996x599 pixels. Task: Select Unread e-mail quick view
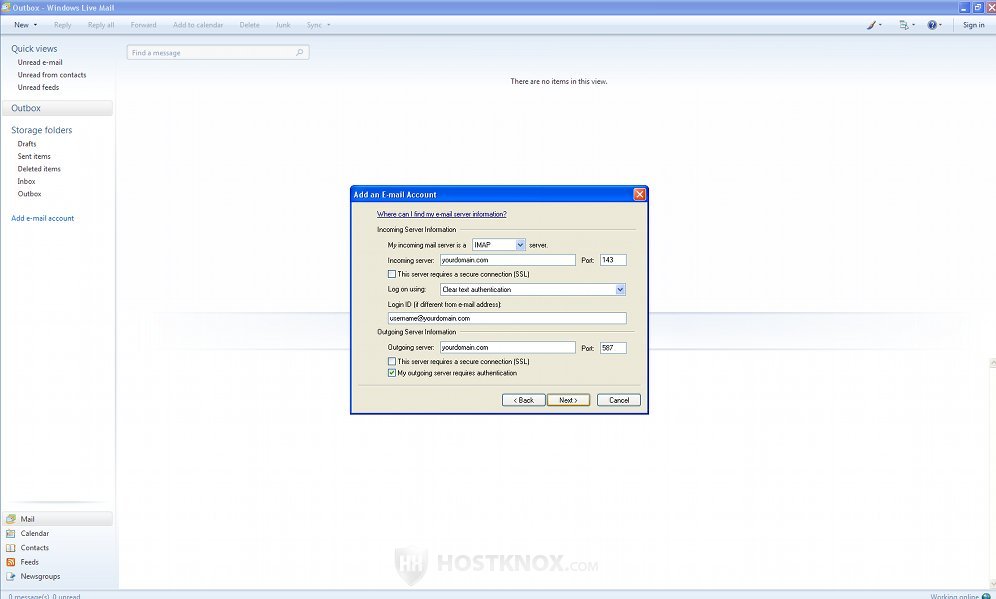[40, 62]
